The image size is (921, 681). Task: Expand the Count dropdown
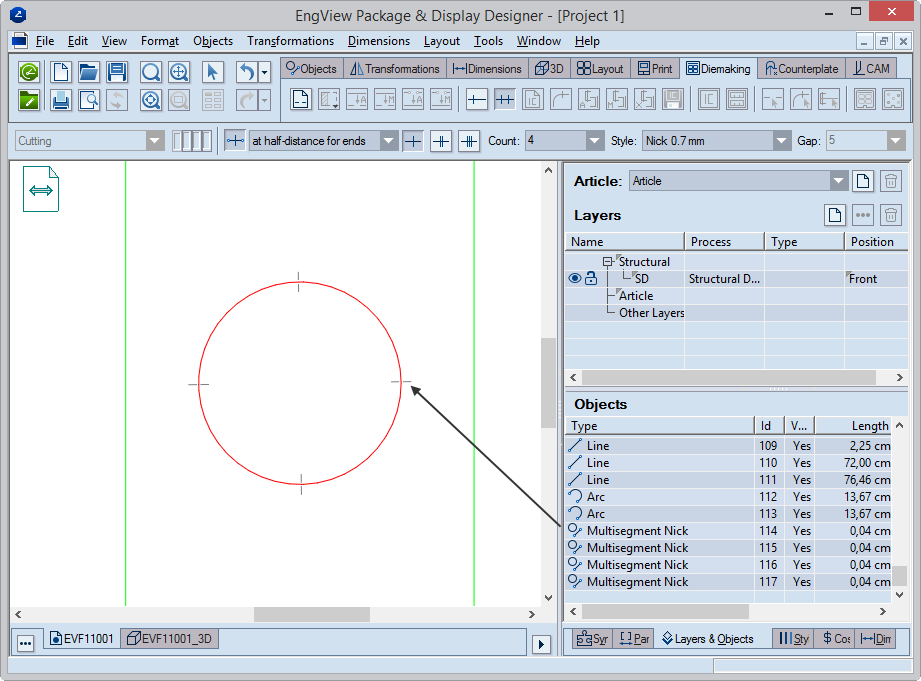[595, 141]
